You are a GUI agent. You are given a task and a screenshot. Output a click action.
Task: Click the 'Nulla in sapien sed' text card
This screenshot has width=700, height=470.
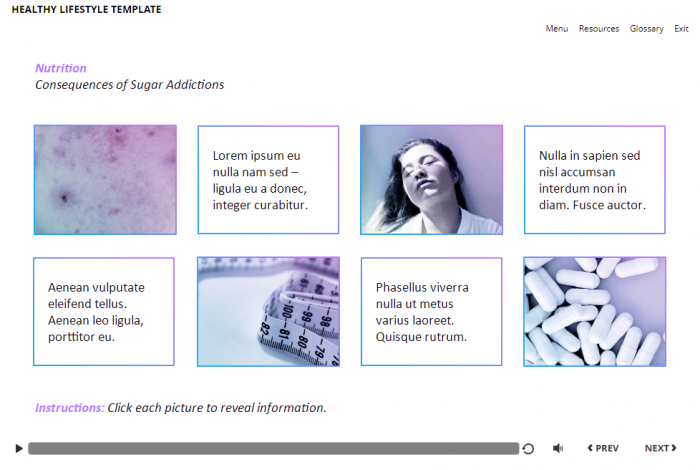coord(595,179)
